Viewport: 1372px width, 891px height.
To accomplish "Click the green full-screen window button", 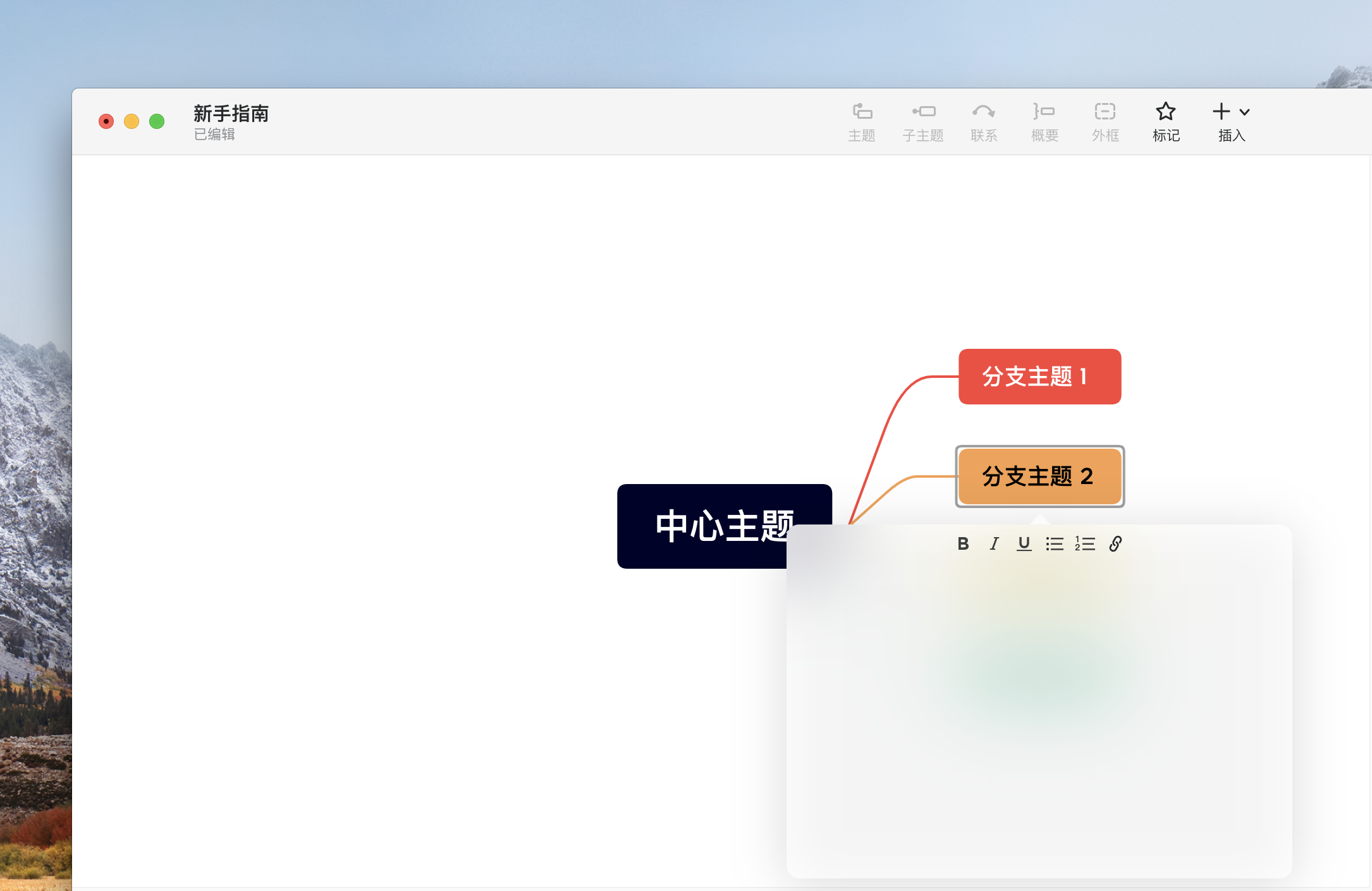I will click(x=157, y=121).
